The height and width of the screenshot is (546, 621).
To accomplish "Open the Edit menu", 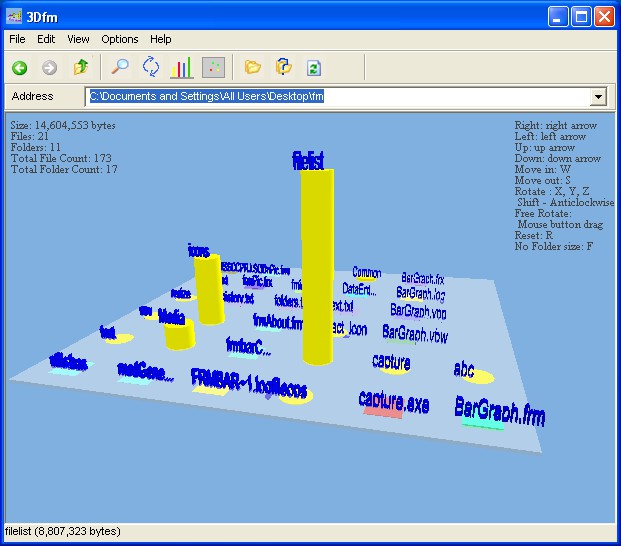I will pyautogui.click(x=46, y=39).
